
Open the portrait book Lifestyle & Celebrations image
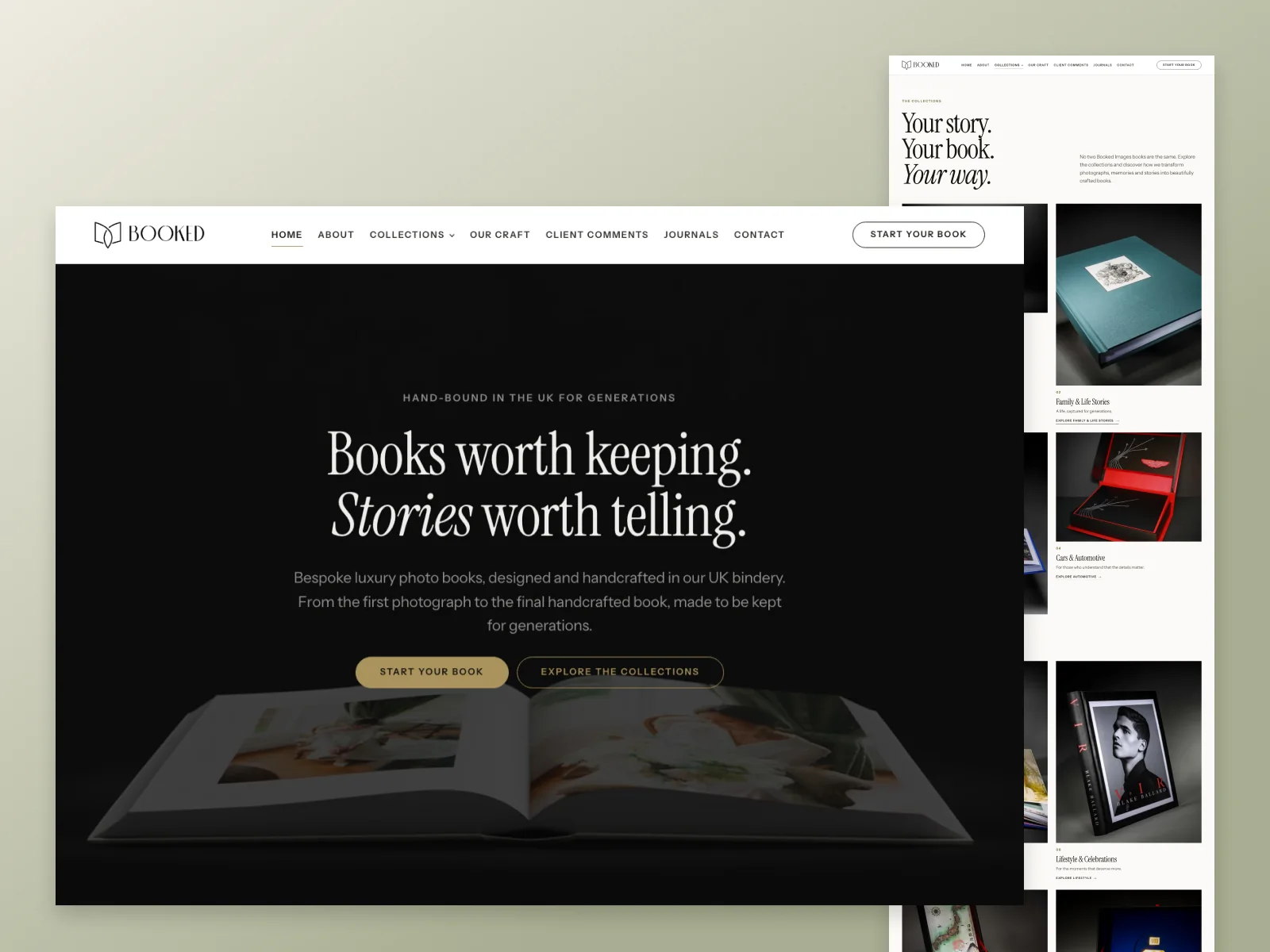pos(1129,752)
